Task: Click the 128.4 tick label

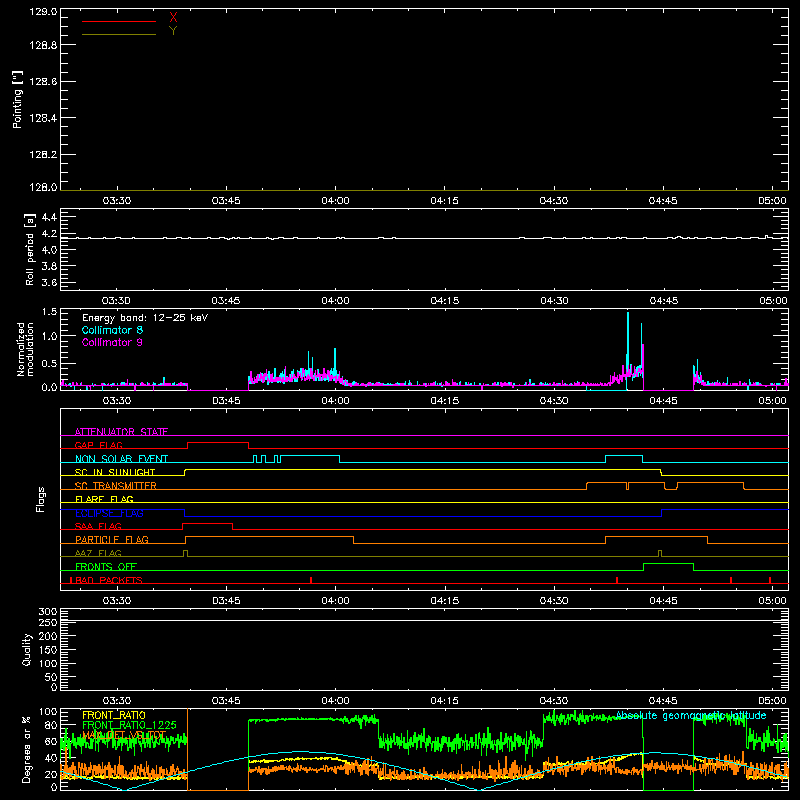Action: point(43,118)
